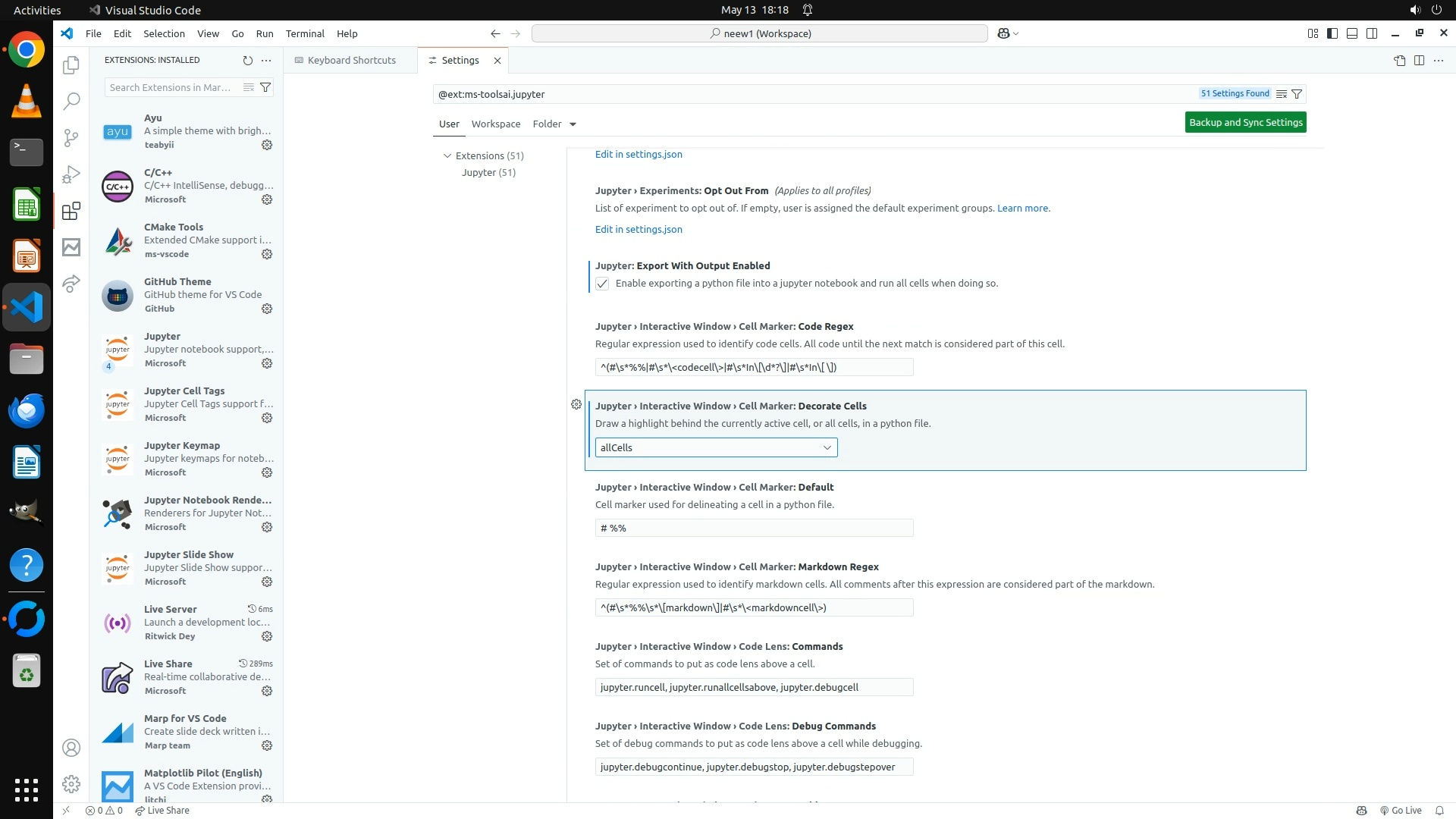Open the Explorer view in activity bar
Screen dimensions: 1456x819
pyautogui.click(x=71, y=65)
